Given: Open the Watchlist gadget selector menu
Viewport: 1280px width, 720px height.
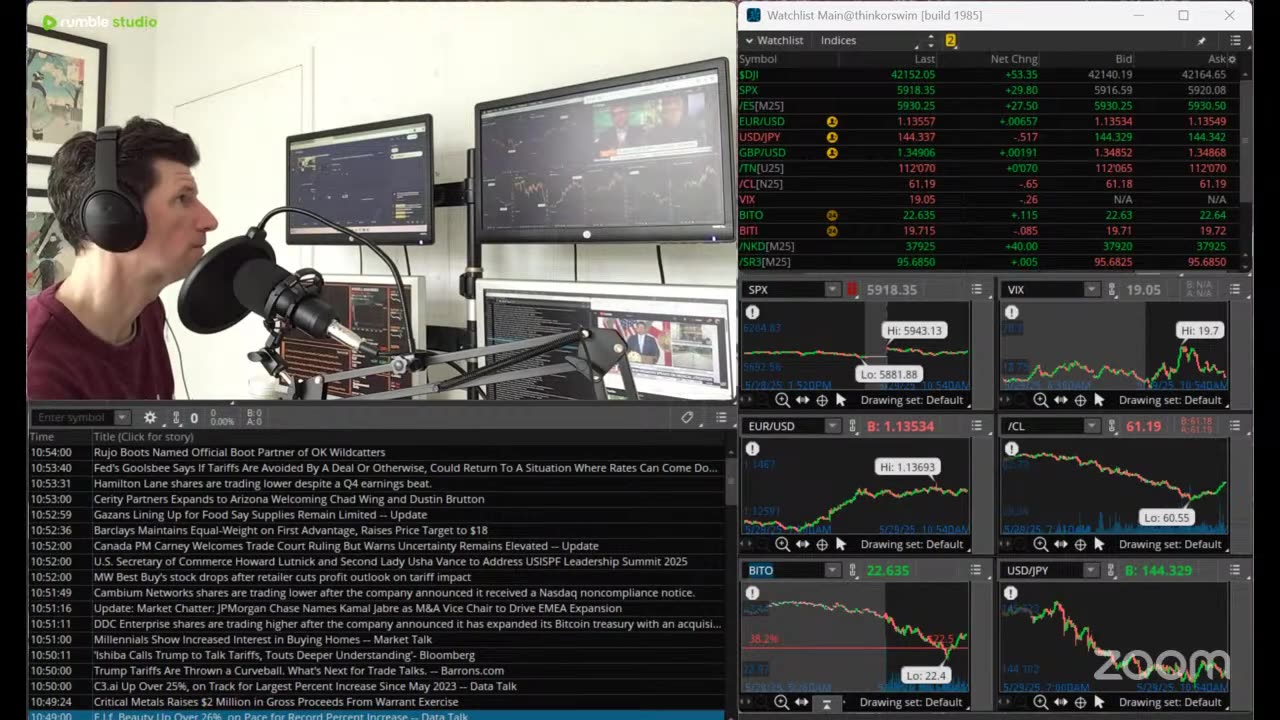Looking at the screenshot, I should [x=774, y=40].
